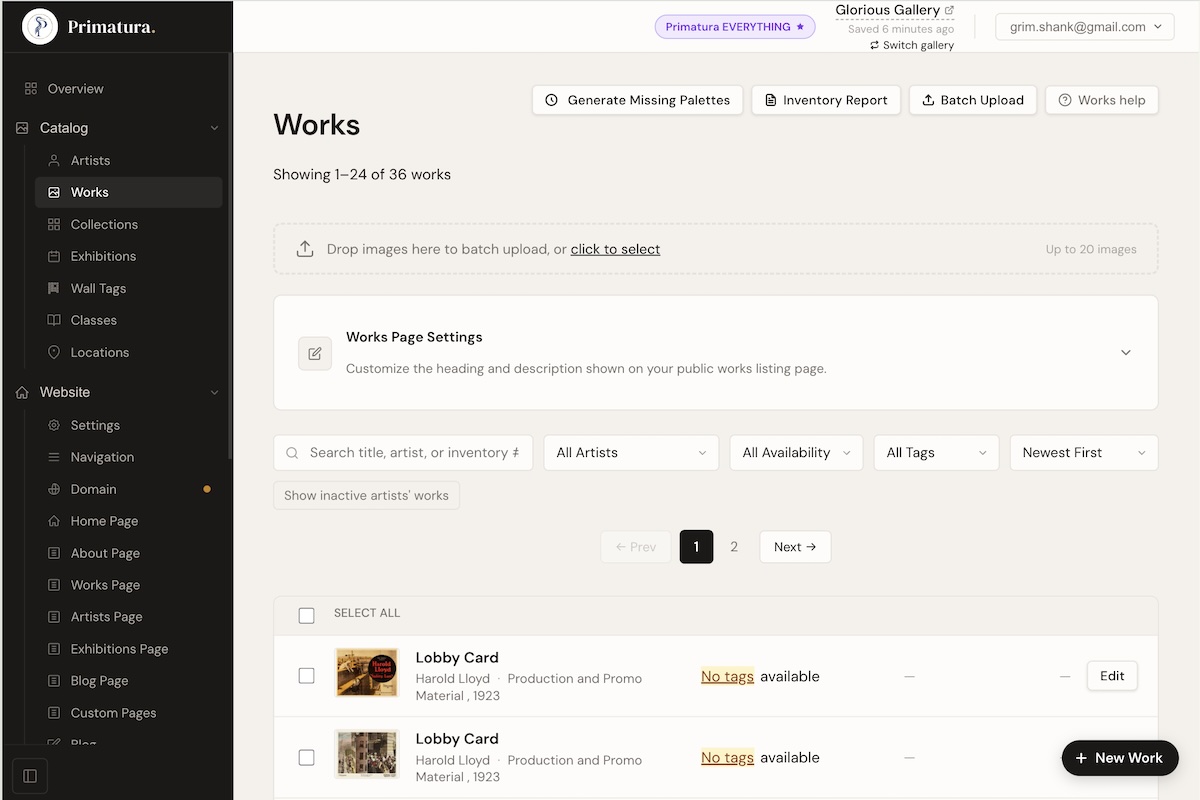The image size is (1200, 800).
Task: Click the search title, artist, or inventory field
Action: pos(403,452)
